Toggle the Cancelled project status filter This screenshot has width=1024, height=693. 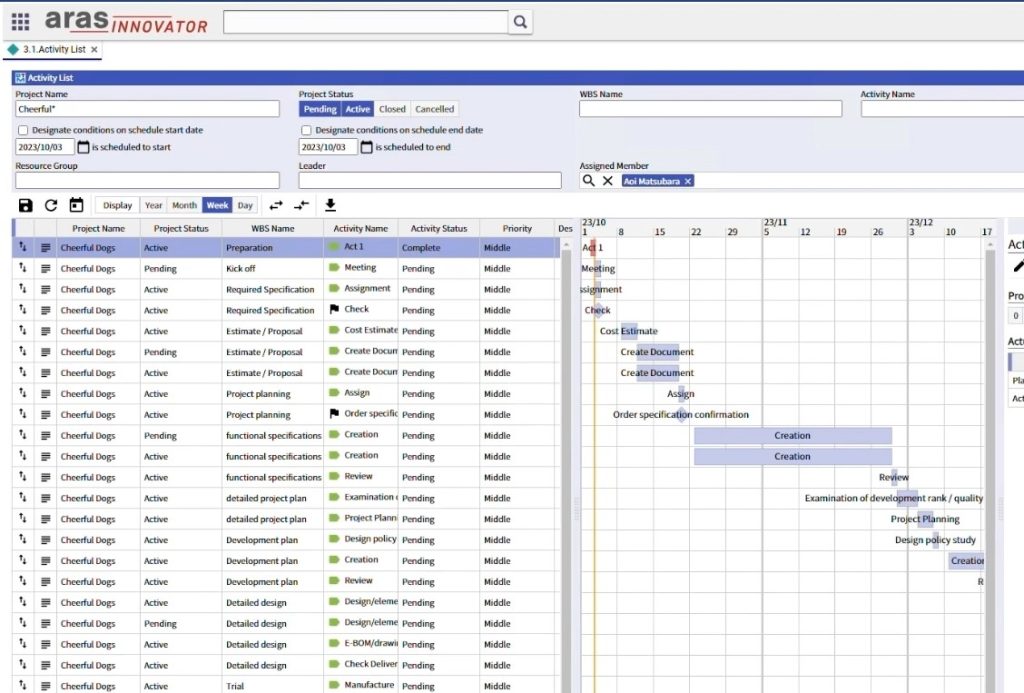click(x=434, y=109)
